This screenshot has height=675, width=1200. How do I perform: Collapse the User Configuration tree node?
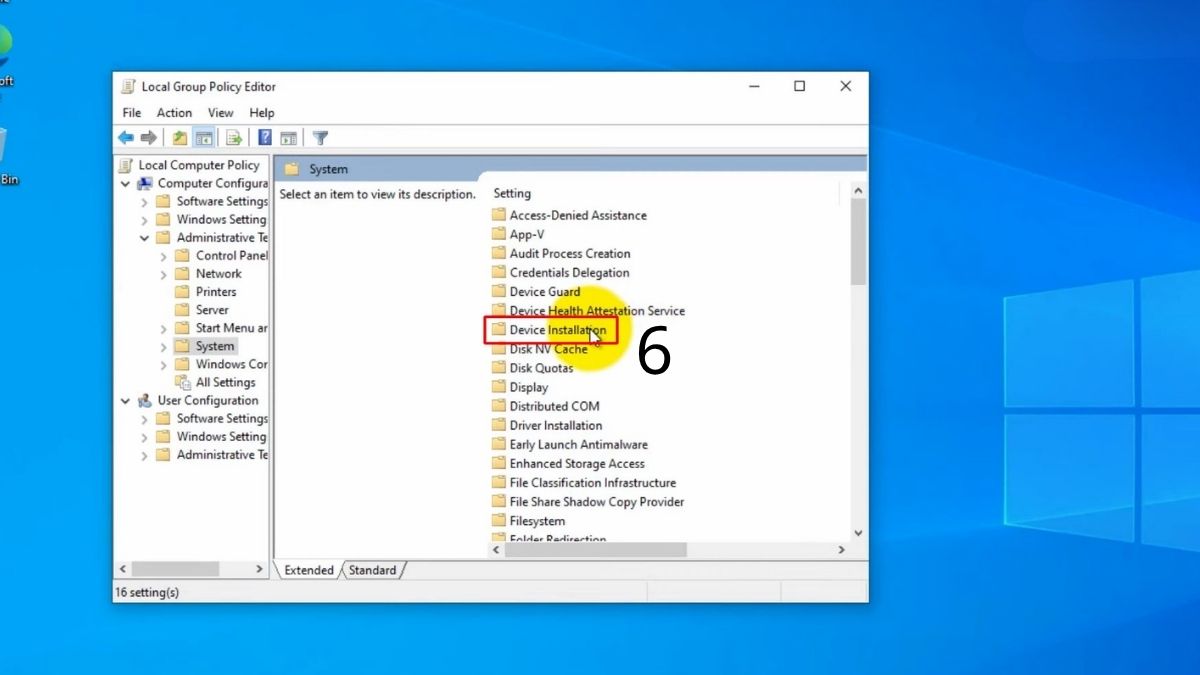[125, 401]
